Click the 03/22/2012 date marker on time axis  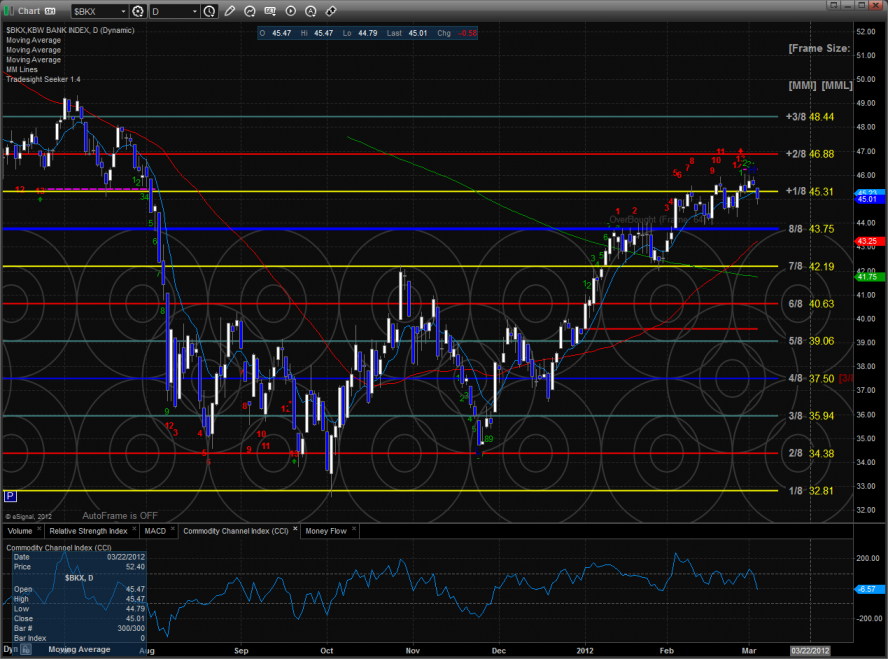pyautogui.click(x=810, y=650)
